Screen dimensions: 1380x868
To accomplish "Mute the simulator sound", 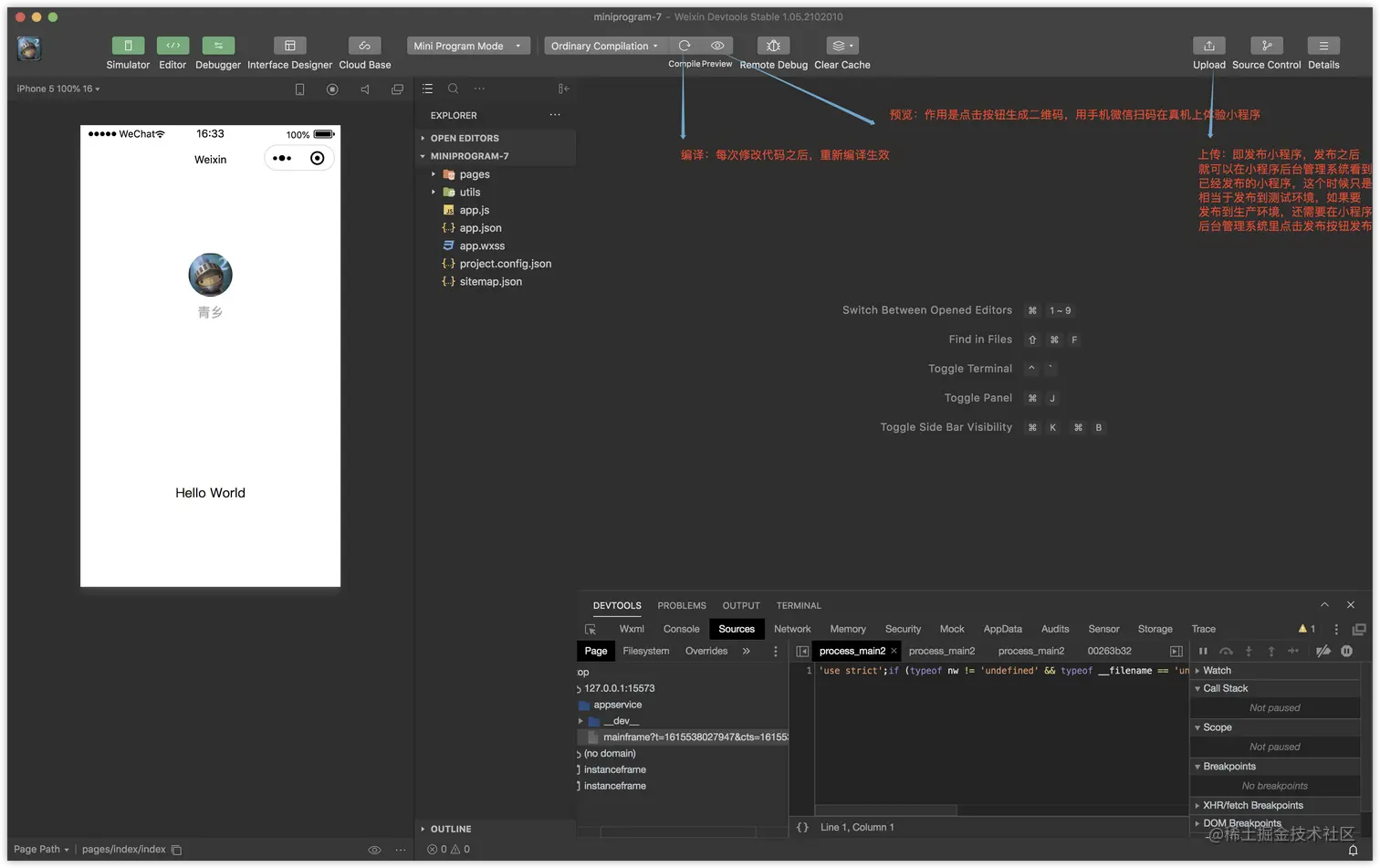I will (365, 89).
